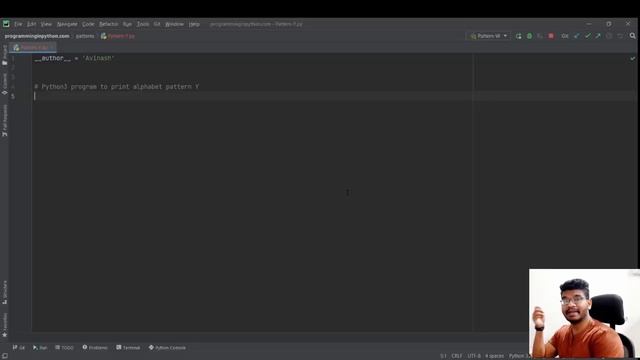This screenshot has width=640, height=360.
Task: Open the Window menu
Action: [174, 24]
